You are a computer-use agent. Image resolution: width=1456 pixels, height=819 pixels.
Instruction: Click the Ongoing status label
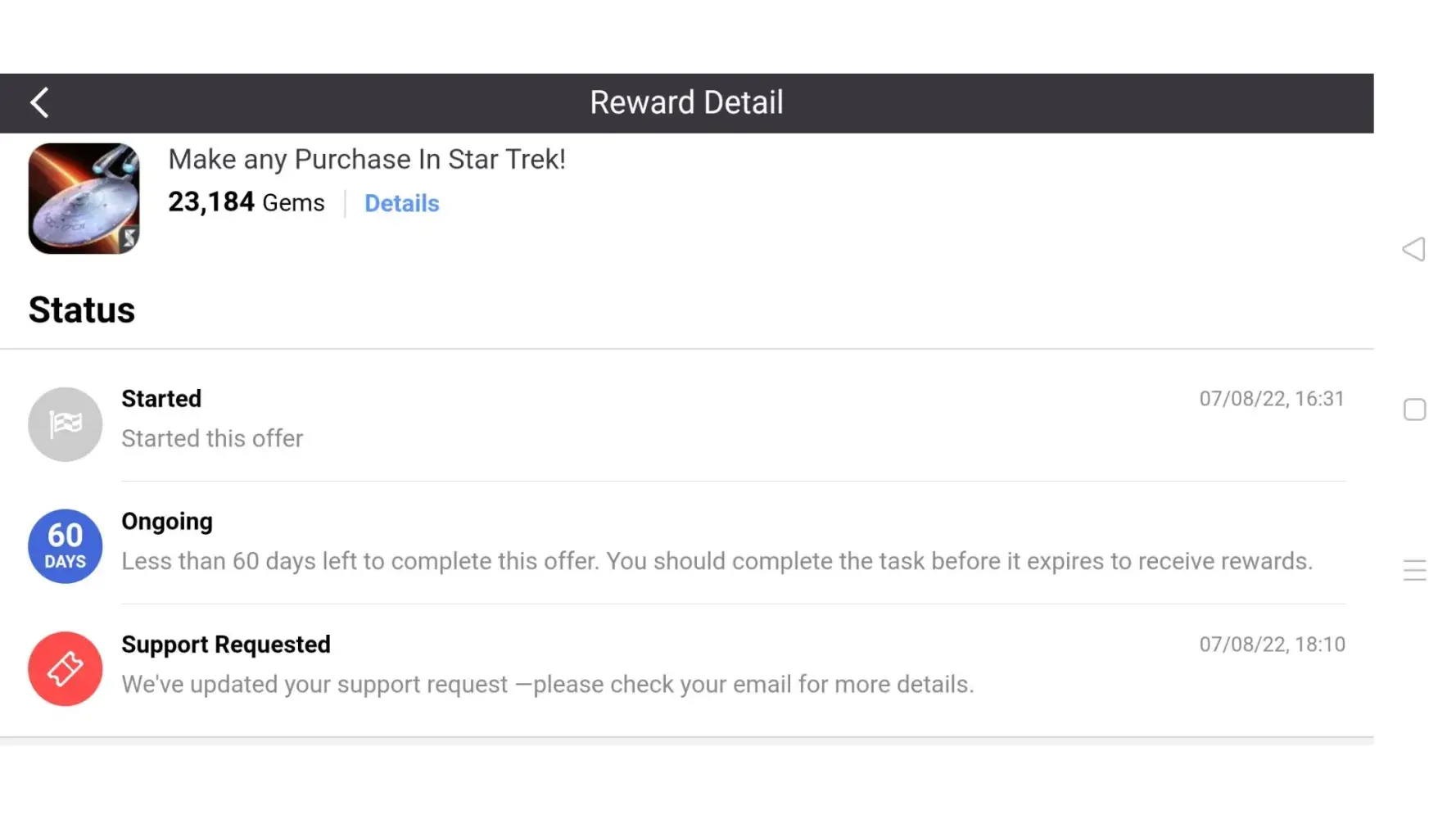167,522
